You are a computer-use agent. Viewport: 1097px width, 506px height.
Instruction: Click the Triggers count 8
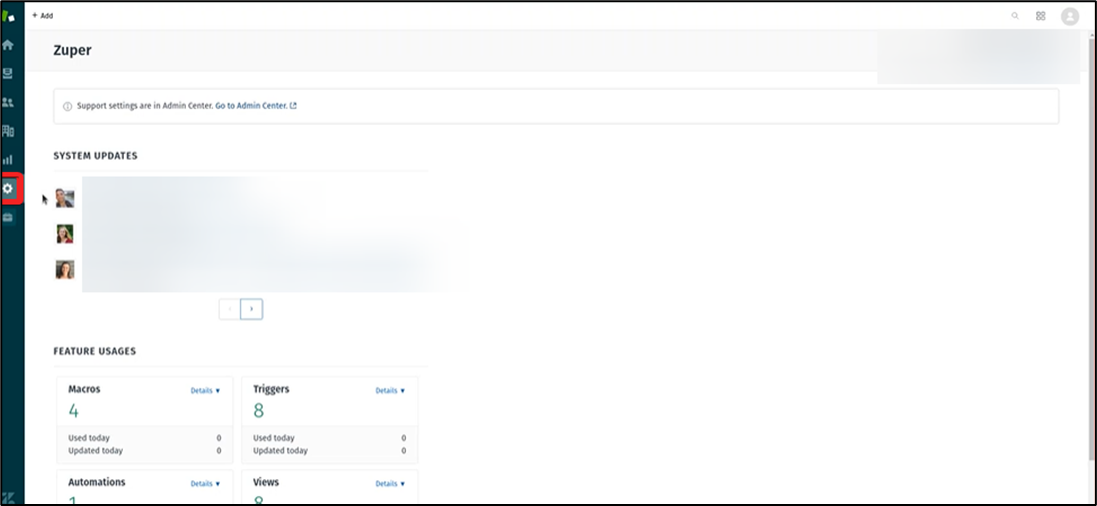[258, 411]
